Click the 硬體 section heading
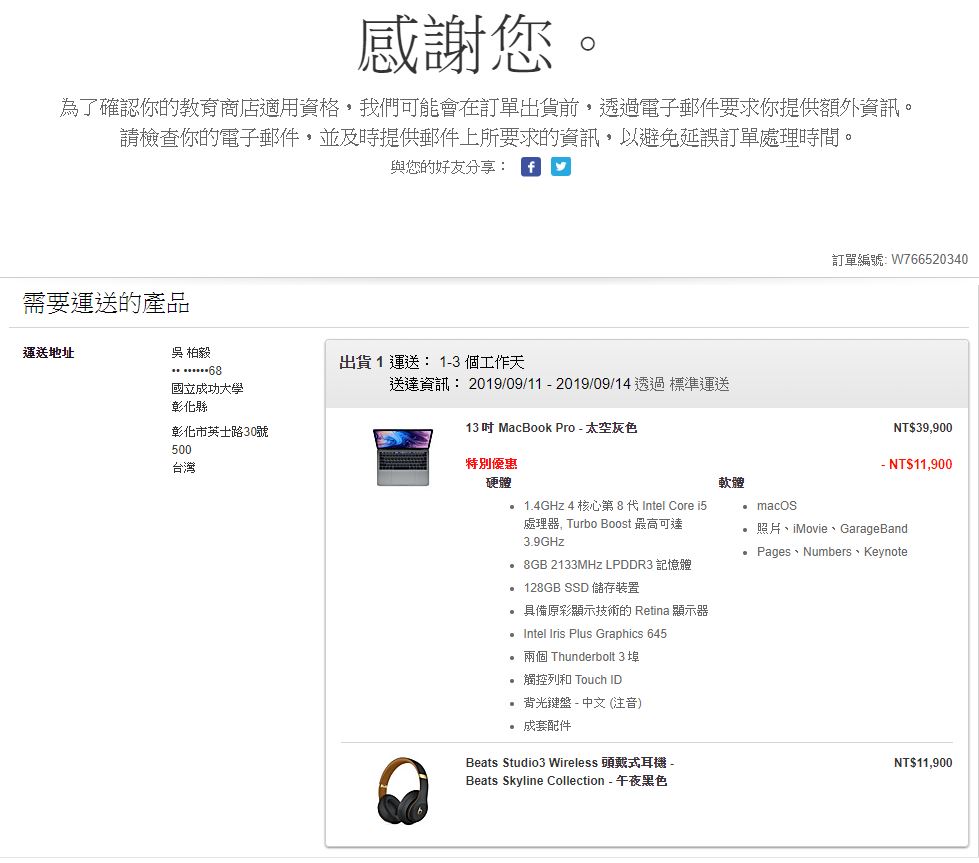The width and height of the screenshot is (979, 863). (498, 483)
